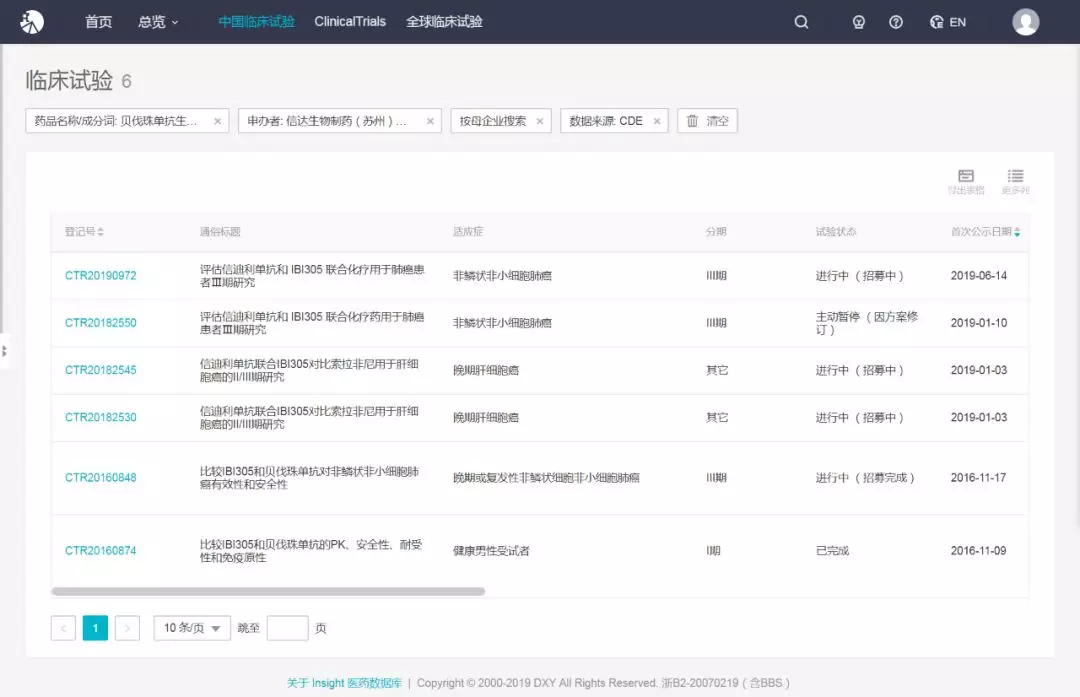Switch to the ClinicalTrials tab
Image resolution: width=1080 pixels, height=697 pixels.
(x=350, y=22)
